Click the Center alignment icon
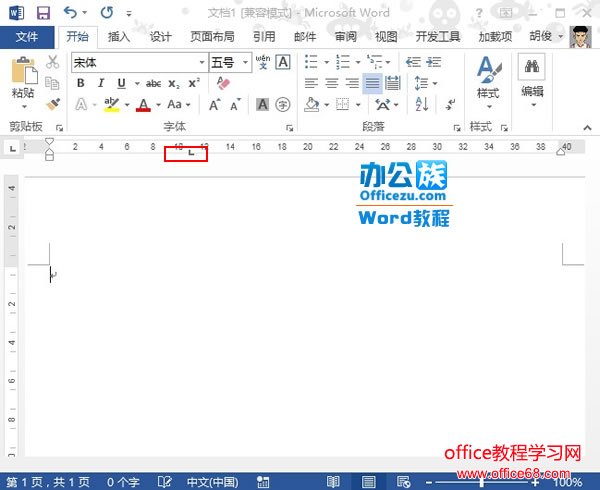The width and height of the screenshot is (600, 490). pos(332,83)
